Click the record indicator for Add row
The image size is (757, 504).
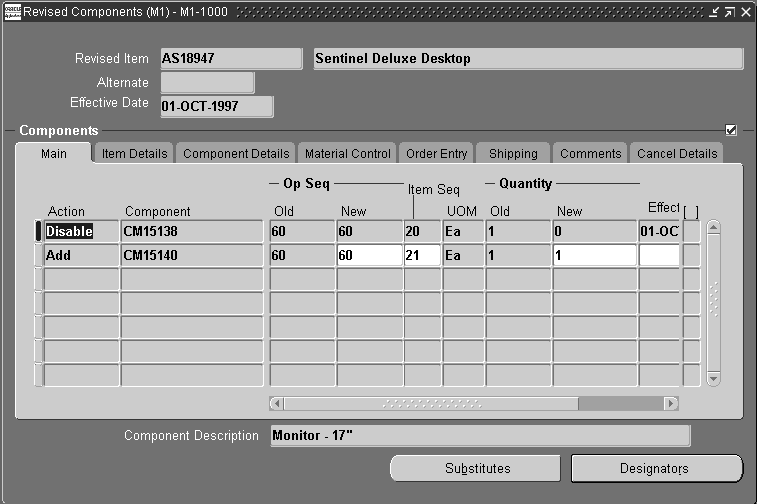39,255
